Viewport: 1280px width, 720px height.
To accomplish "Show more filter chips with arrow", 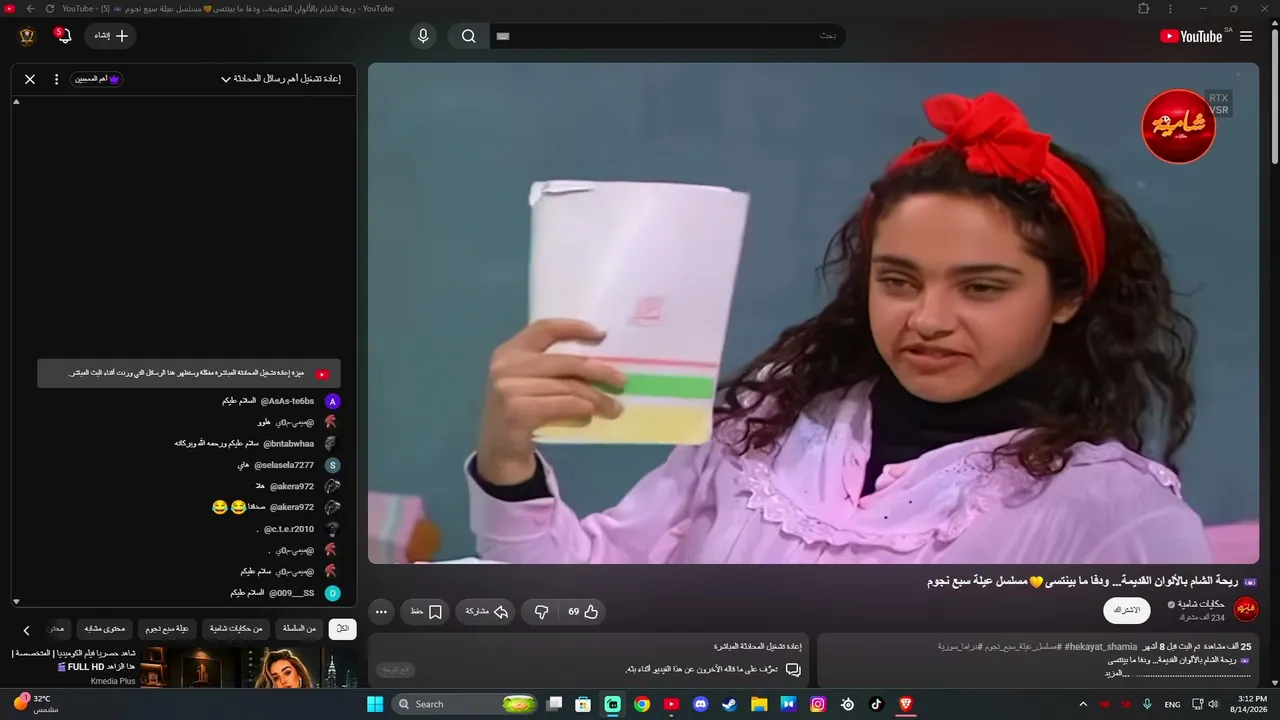I will click(26, 630).
